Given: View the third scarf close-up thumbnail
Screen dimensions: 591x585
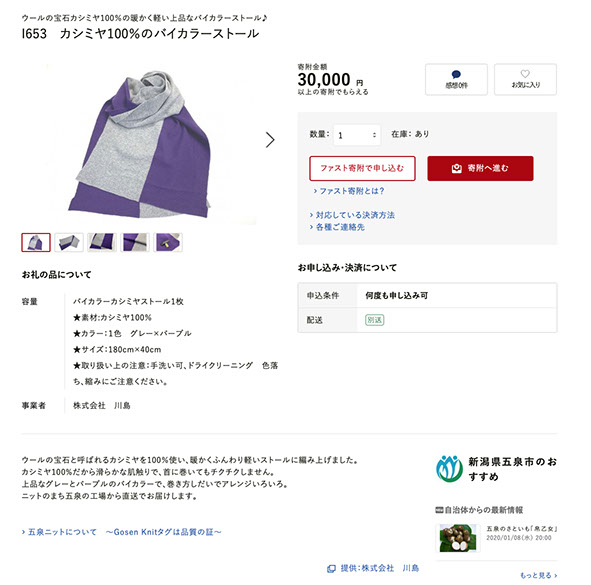Looking at the screenshot, I should point(102,242).
